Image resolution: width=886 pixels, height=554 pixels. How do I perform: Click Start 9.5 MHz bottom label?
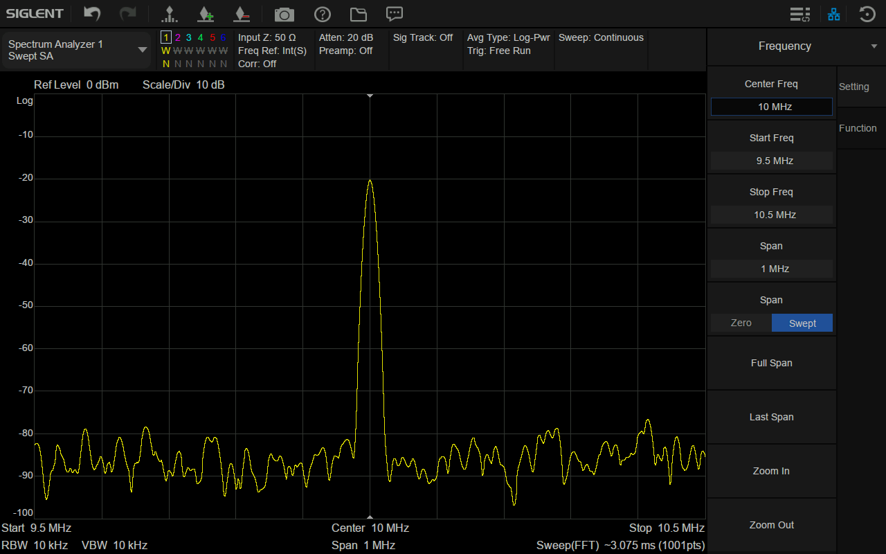point(36,528)
